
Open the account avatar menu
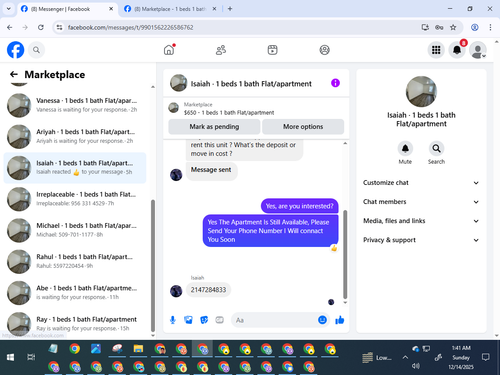point(478,50)
